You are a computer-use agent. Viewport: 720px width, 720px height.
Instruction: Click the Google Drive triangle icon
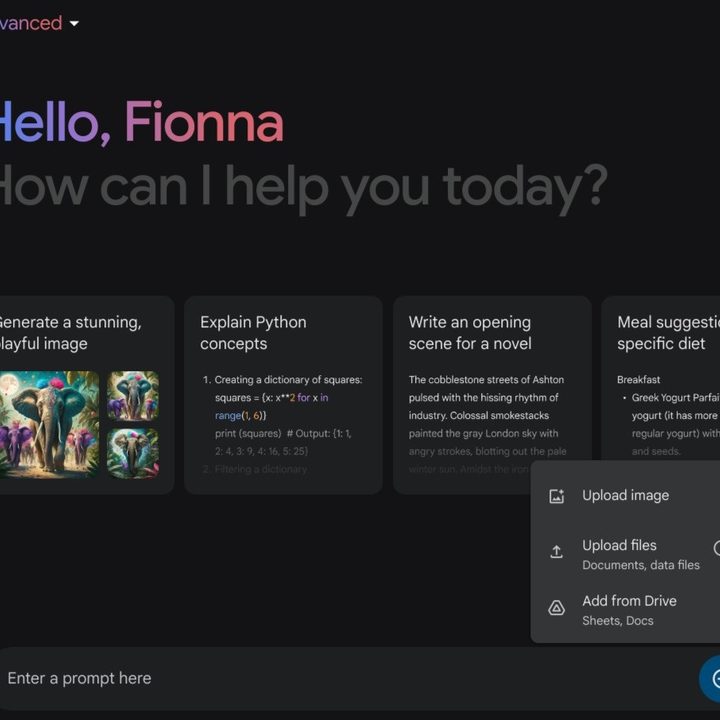point(557,608)
